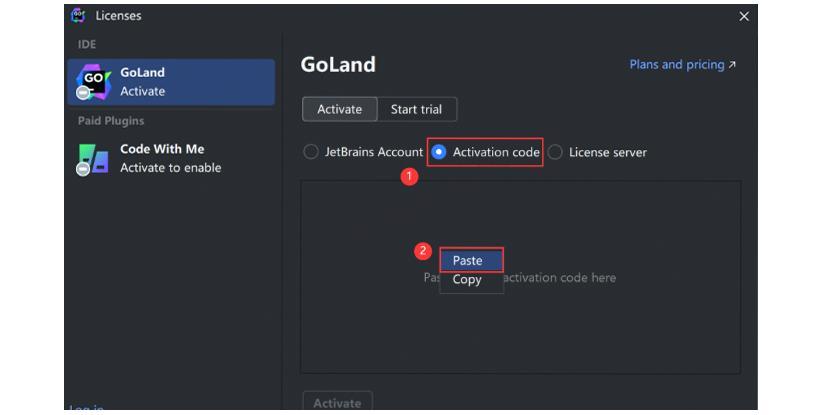Select GoLand Activate entry in IDE list
The image size is (822, 415).
click(x=171, y=82)
